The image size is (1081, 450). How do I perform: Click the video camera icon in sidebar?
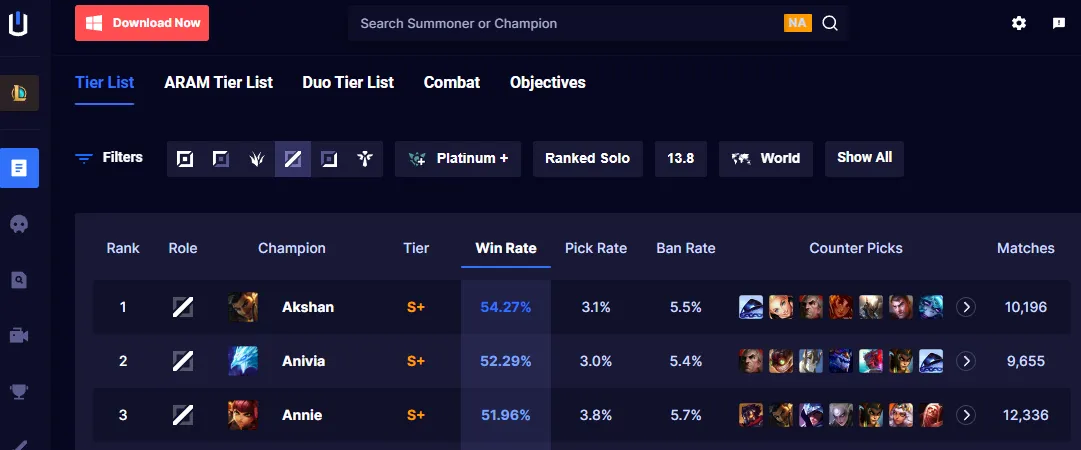coord(19,336)
